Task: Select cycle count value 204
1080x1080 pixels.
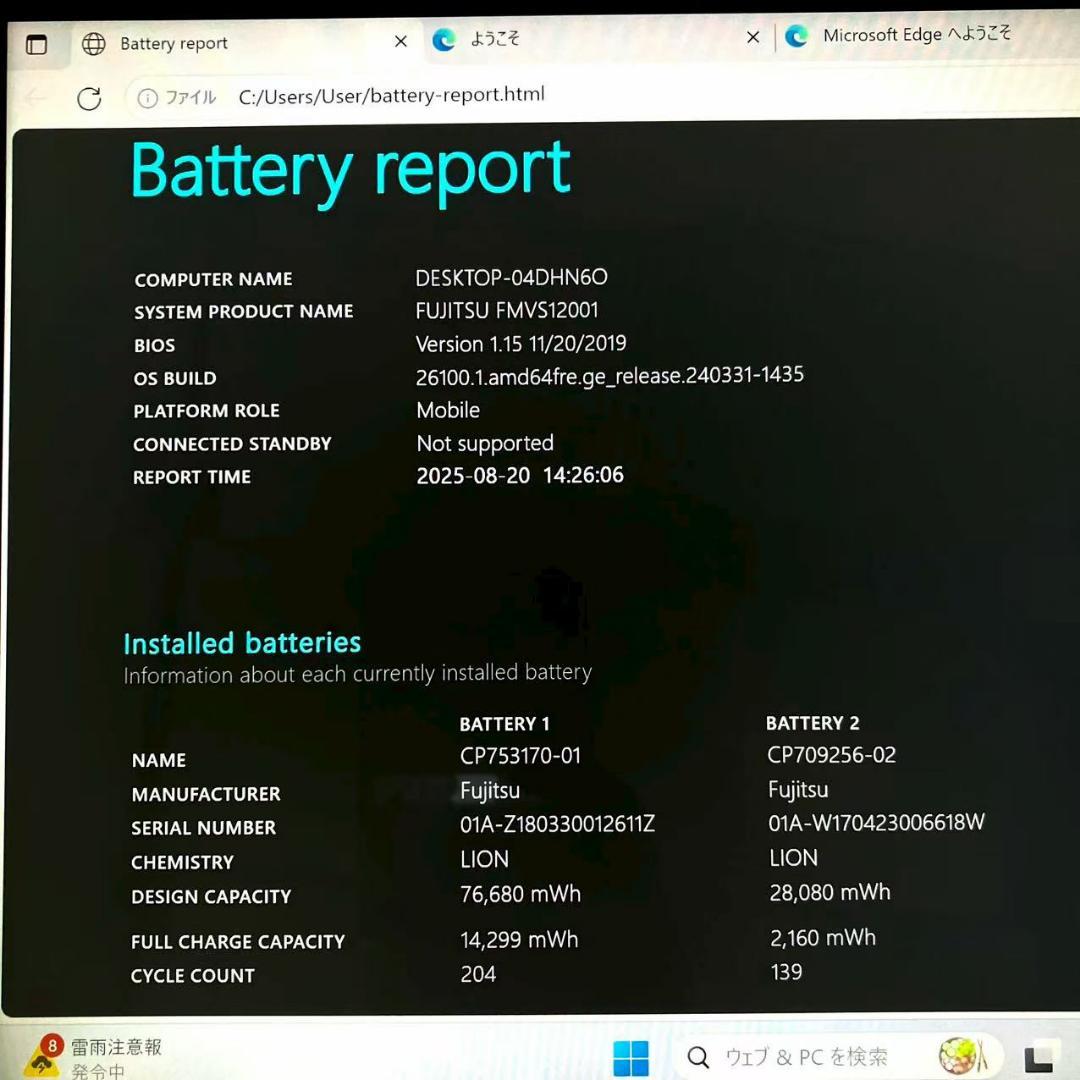Action: click(478, 974)
